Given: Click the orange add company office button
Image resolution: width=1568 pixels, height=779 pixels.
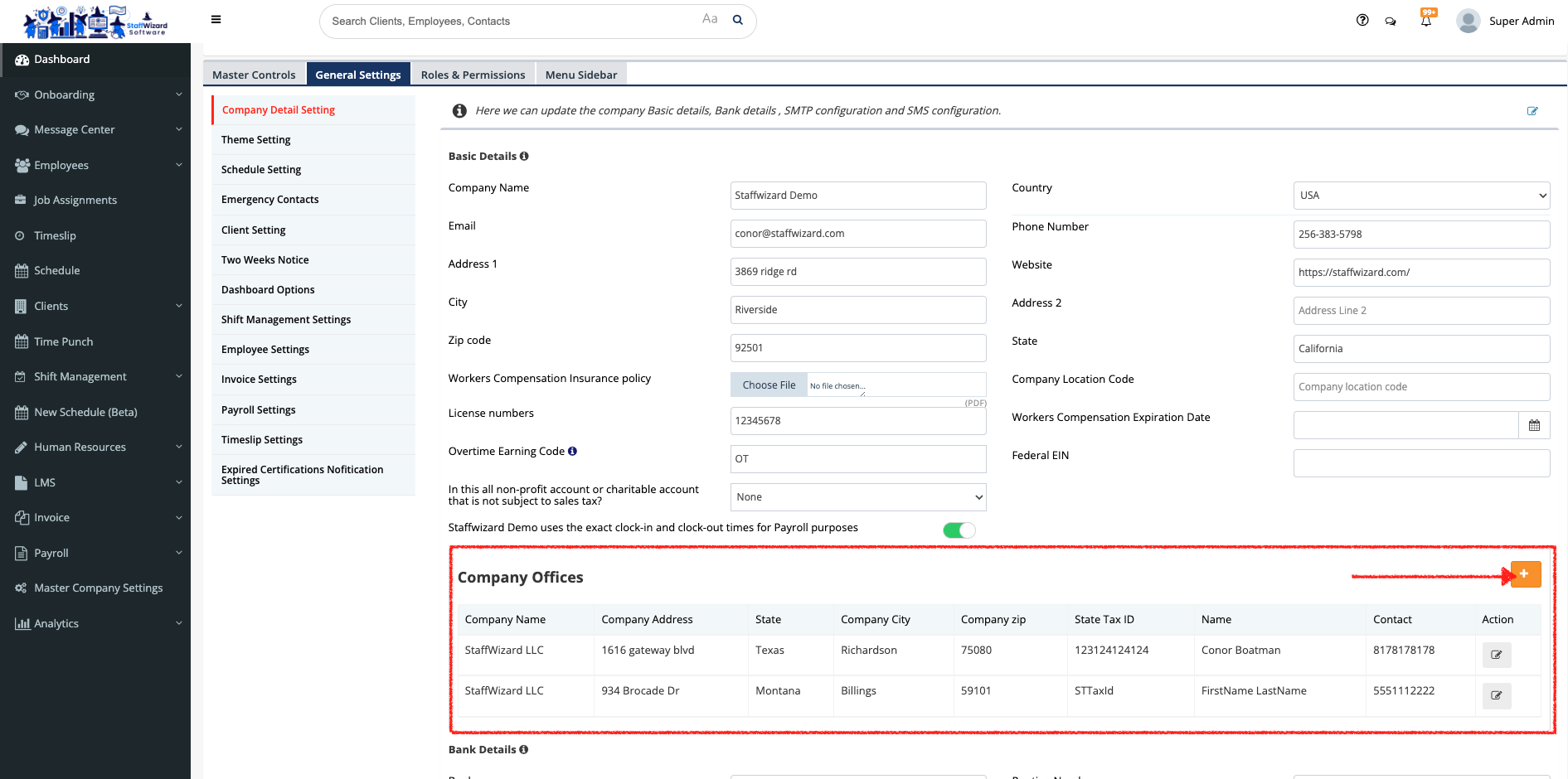Looking at the screenshot, I should [x=1525, y=574].
